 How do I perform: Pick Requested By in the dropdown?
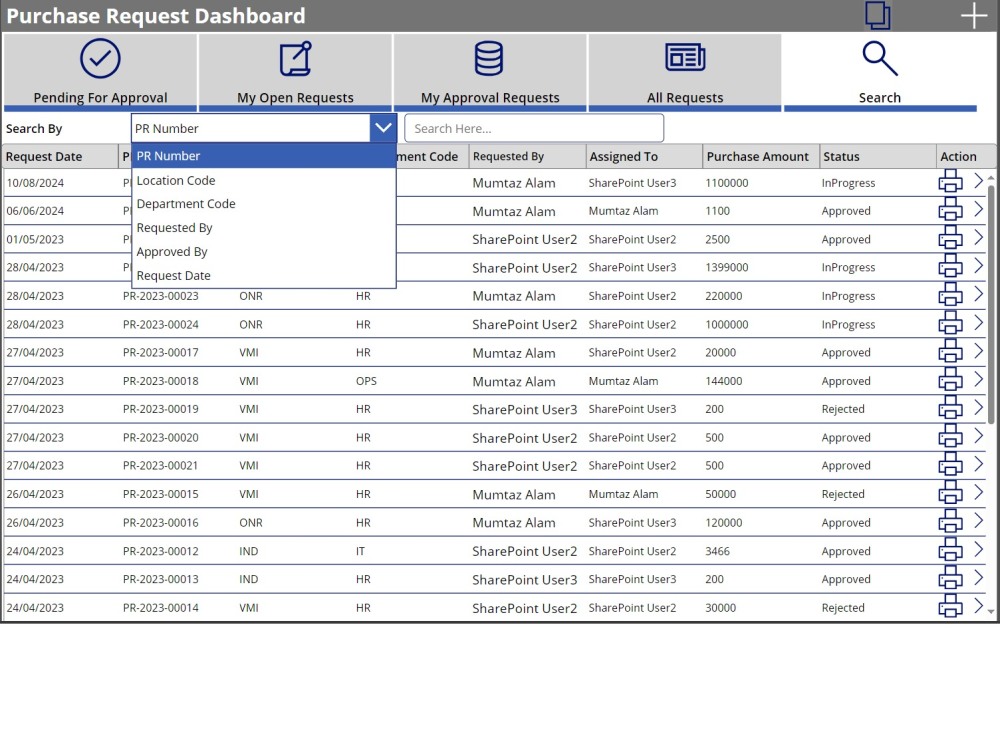tap(264, 228)
